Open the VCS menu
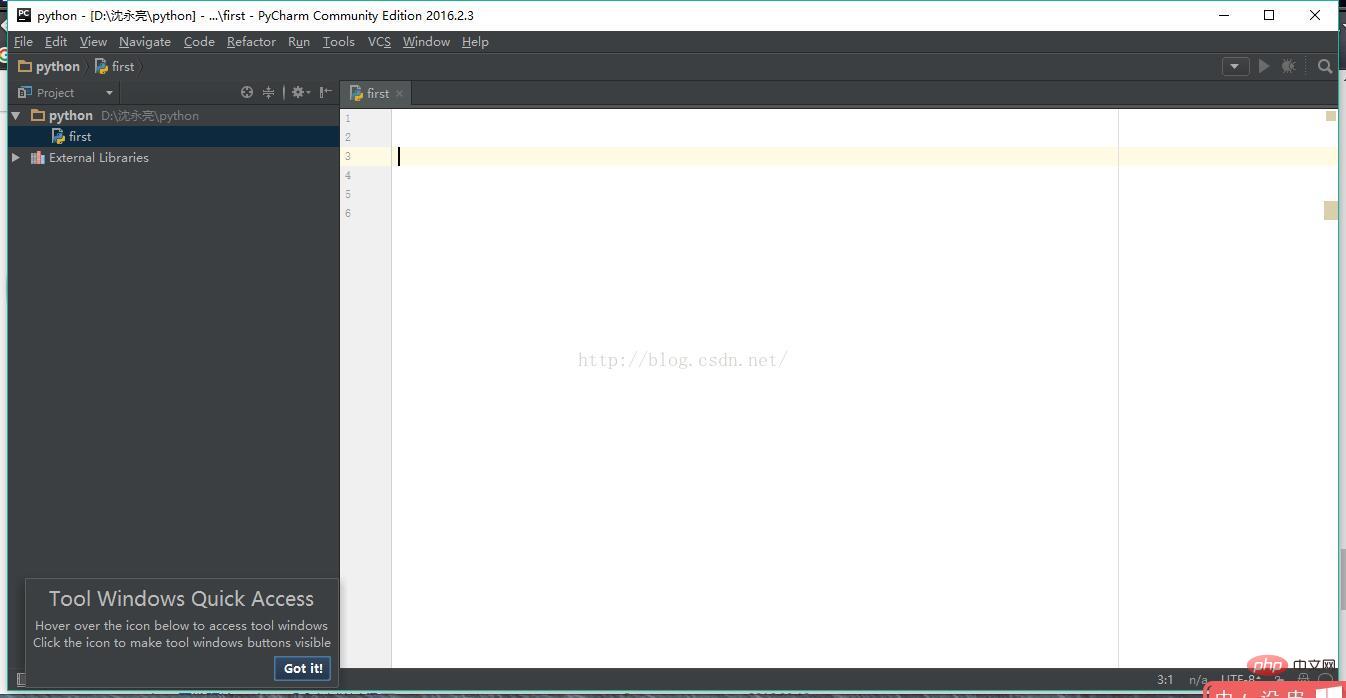 (379, 42)
